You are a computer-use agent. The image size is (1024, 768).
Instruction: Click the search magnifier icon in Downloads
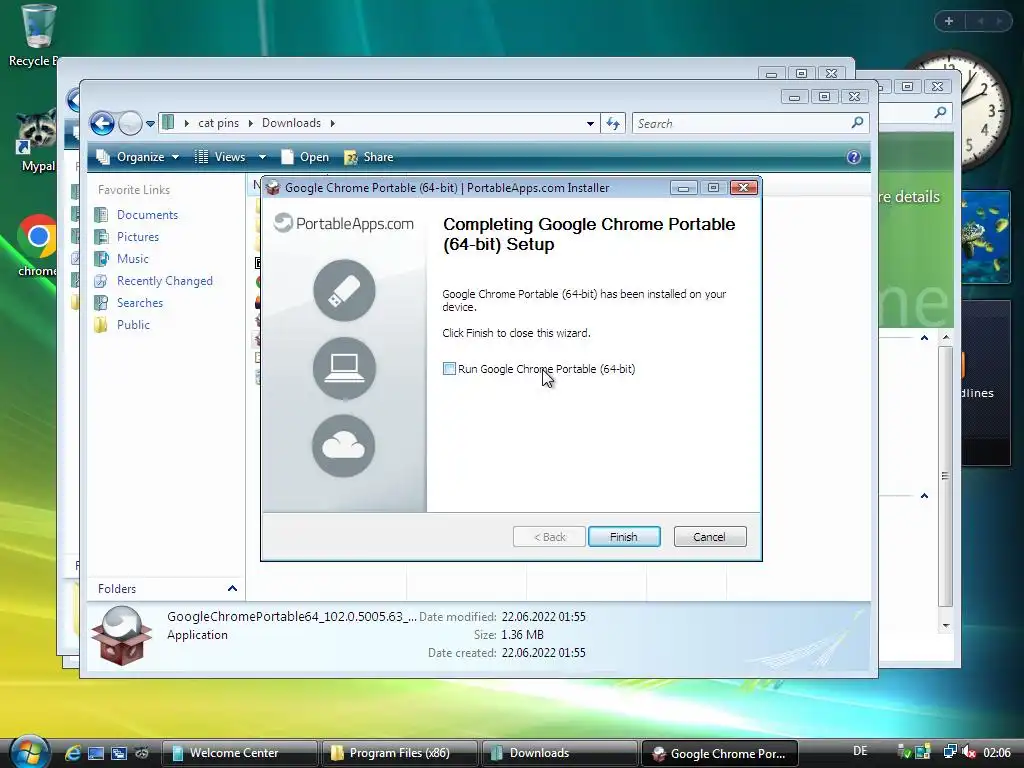coord(857,123)
